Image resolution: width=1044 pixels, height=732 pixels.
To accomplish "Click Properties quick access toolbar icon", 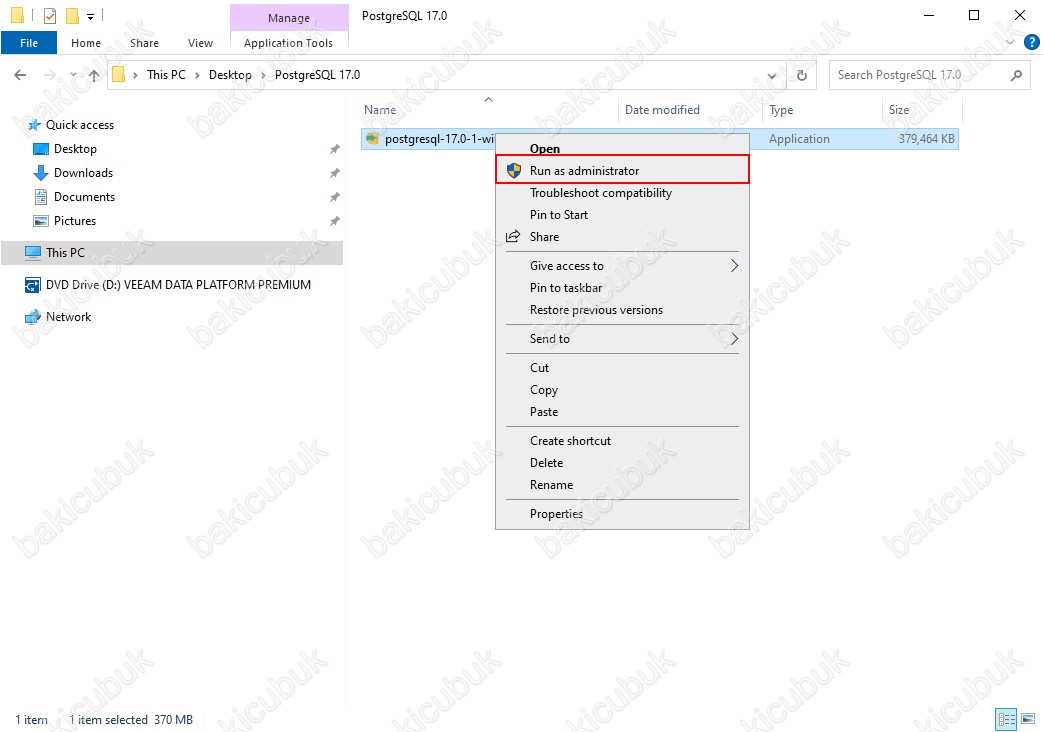I will coord(50,15).
